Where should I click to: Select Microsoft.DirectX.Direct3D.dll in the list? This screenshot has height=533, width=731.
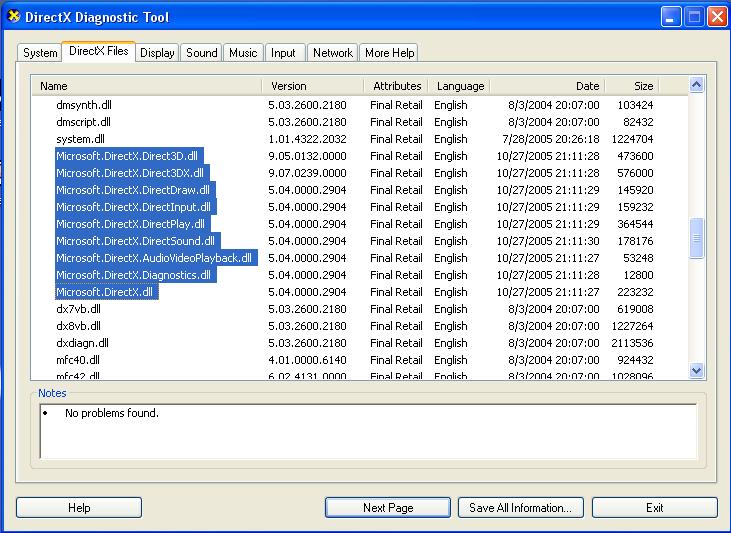click(x=128, y=156)
